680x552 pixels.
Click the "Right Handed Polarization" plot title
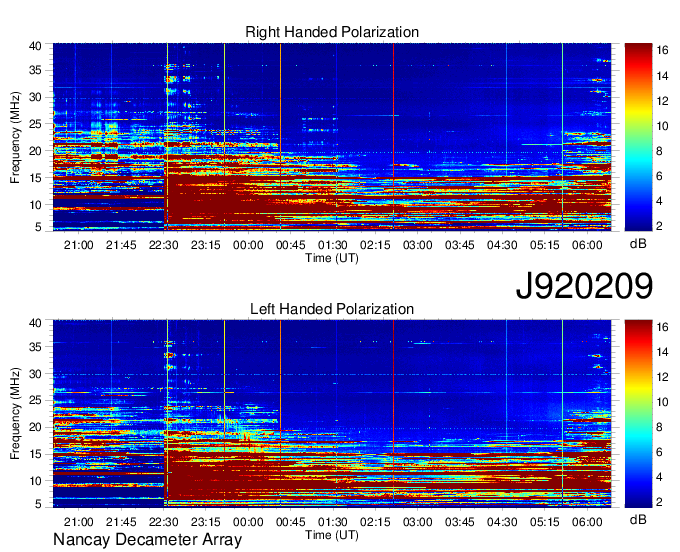pyautogui.click(x=332, y=32)
